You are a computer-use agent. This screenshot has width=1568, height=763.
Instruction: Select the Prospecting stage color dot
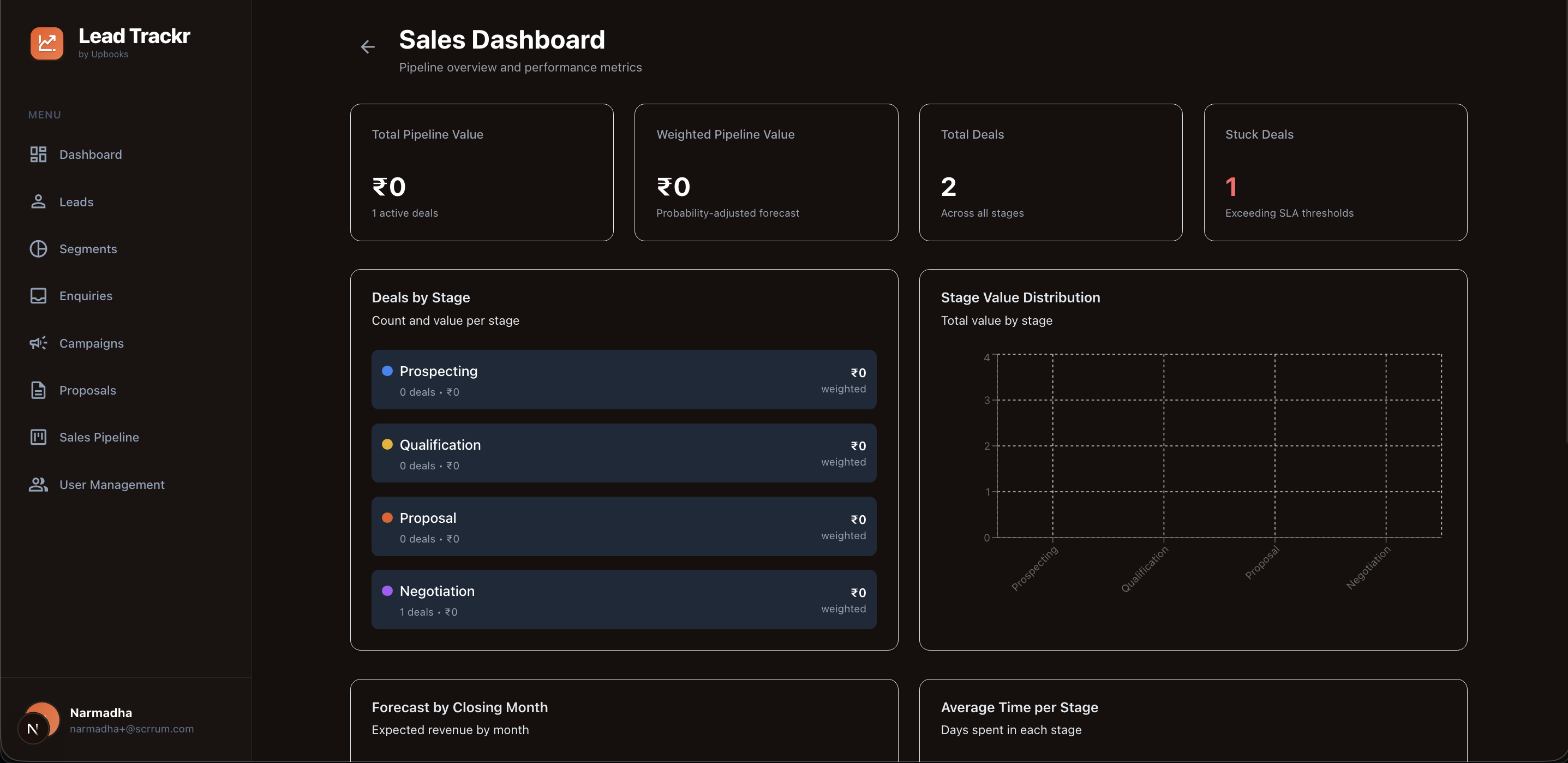pyautogui.click(x=388, y=370)
